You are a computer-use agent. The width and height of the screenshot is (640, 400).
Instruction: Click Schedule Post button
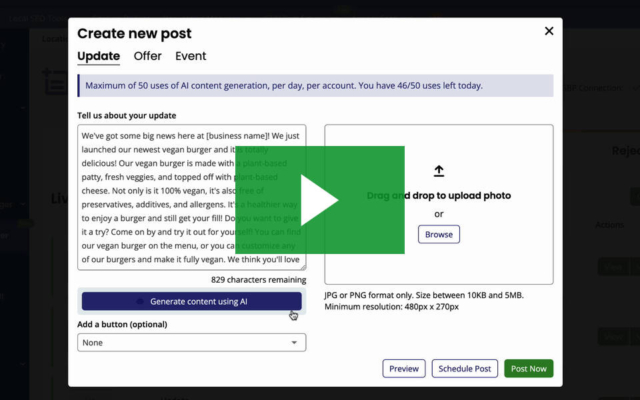tap(465, 369)
